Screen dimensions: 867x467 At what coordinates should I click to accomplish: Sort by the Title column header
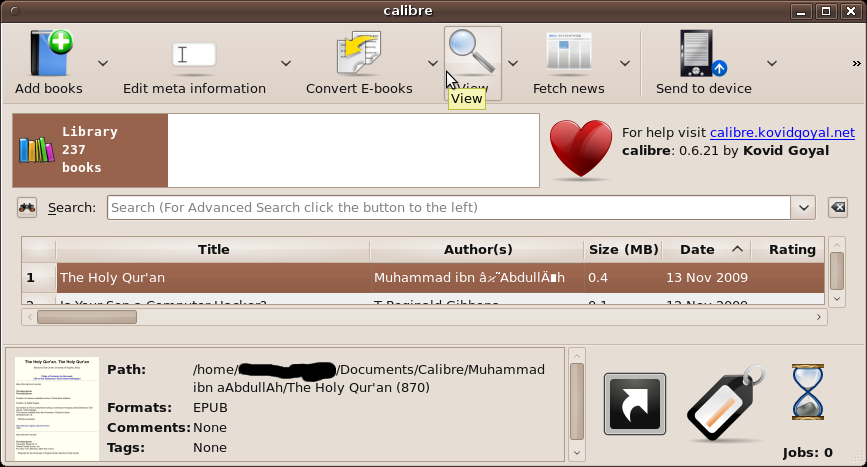coord(213,250)
